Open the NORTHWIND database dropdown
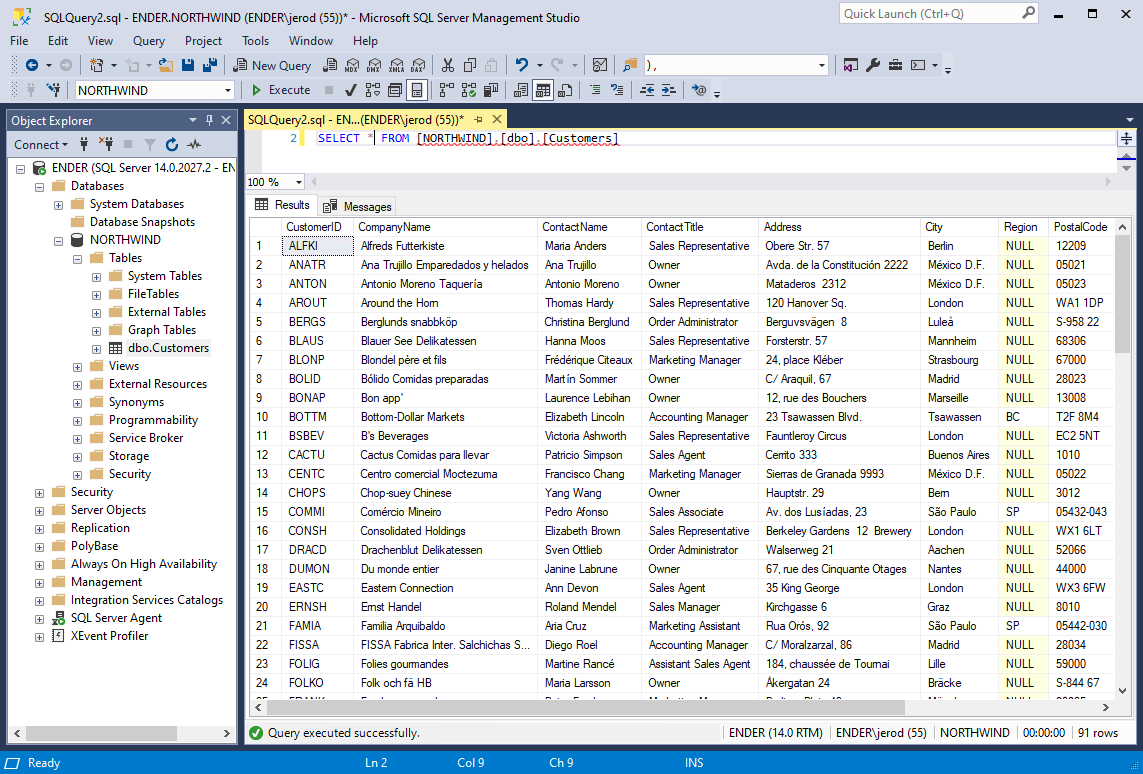1143x774 pixels. [x=228, y=90]
